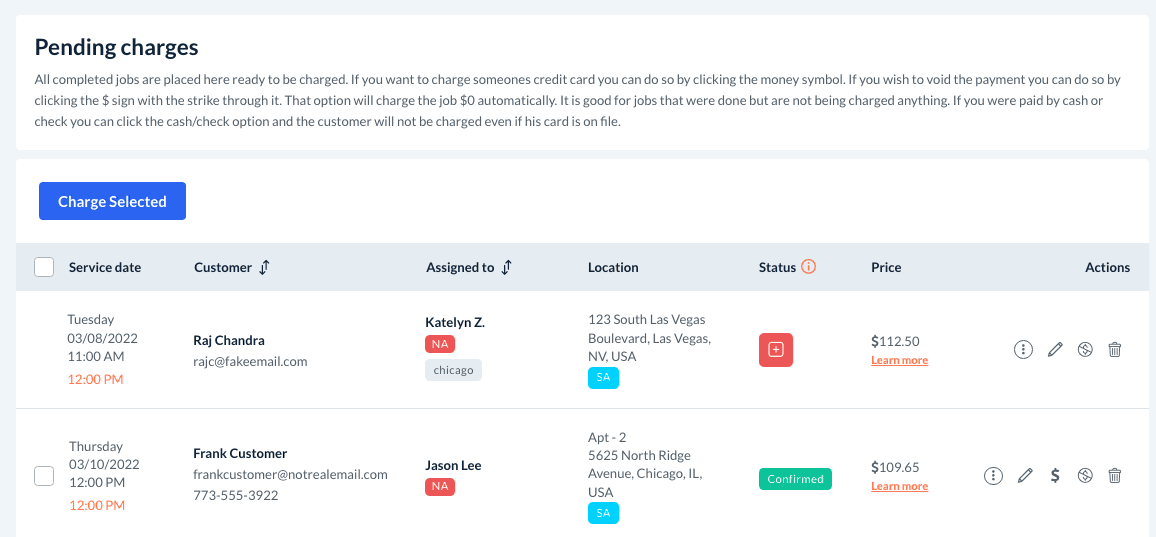Click the Status info icon
1156x537 pixels.
(x=810, y=267)
